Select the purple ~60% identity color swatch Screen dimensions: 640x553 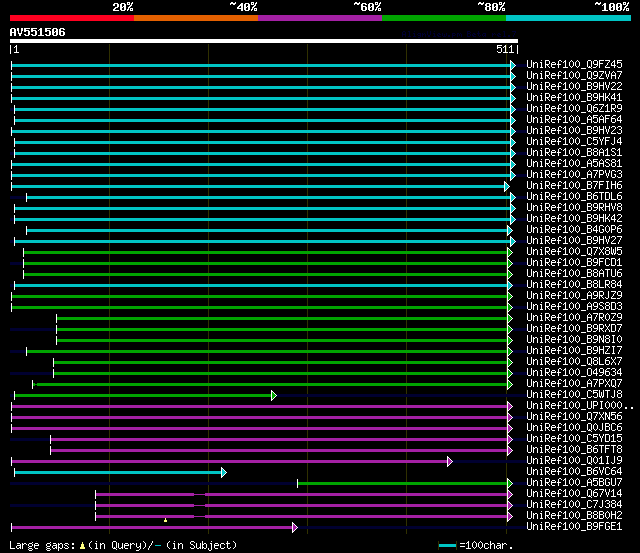(x=319, y=18)
